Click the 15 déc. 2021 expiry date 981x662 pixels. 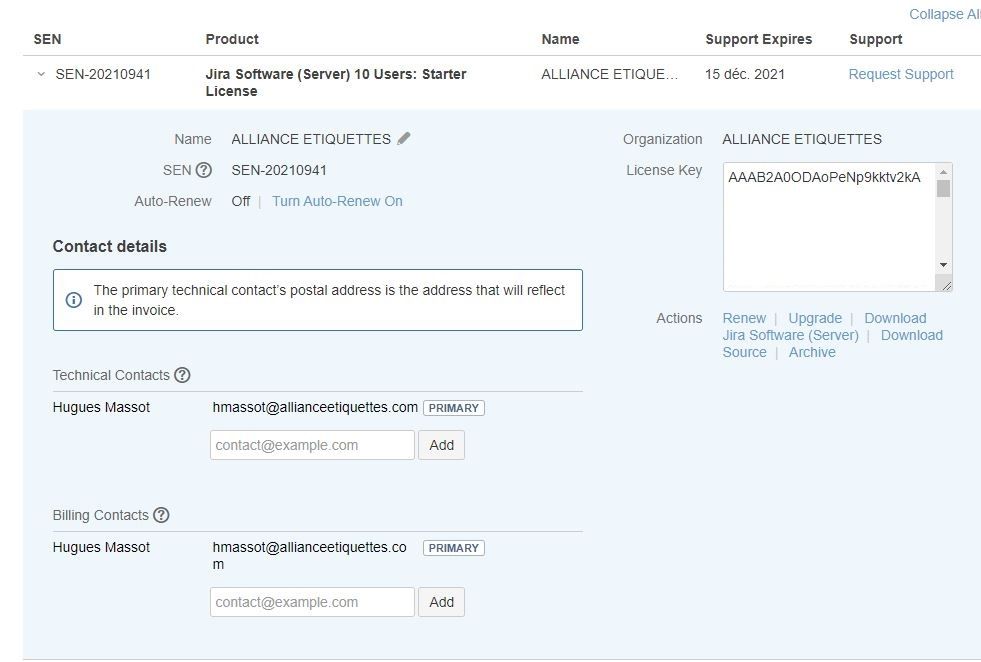[745, 74]
